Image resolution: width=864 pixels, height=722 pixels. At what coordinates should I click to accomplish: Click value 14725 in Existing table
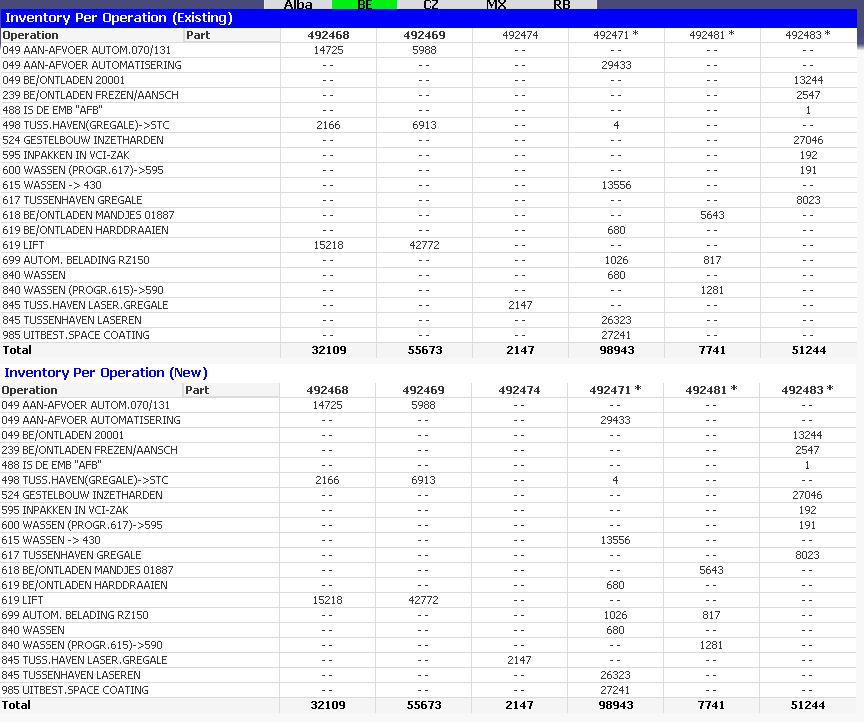pos(328,50)
